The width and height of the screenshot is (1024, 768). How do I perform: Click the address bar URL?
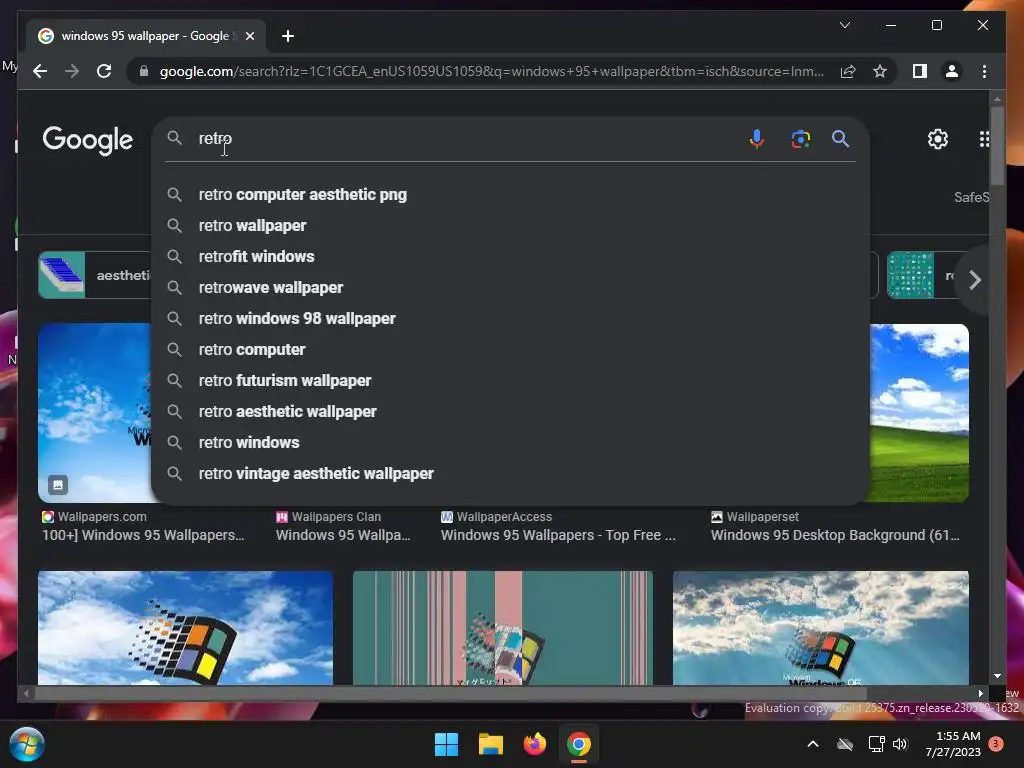pyautogui.click(x=491, y=71)
